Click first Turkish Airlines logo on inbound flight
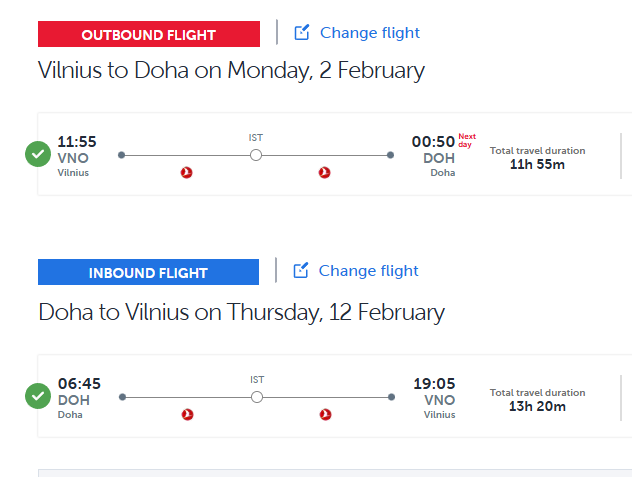The image size is (632, 477). click(187, 414)
